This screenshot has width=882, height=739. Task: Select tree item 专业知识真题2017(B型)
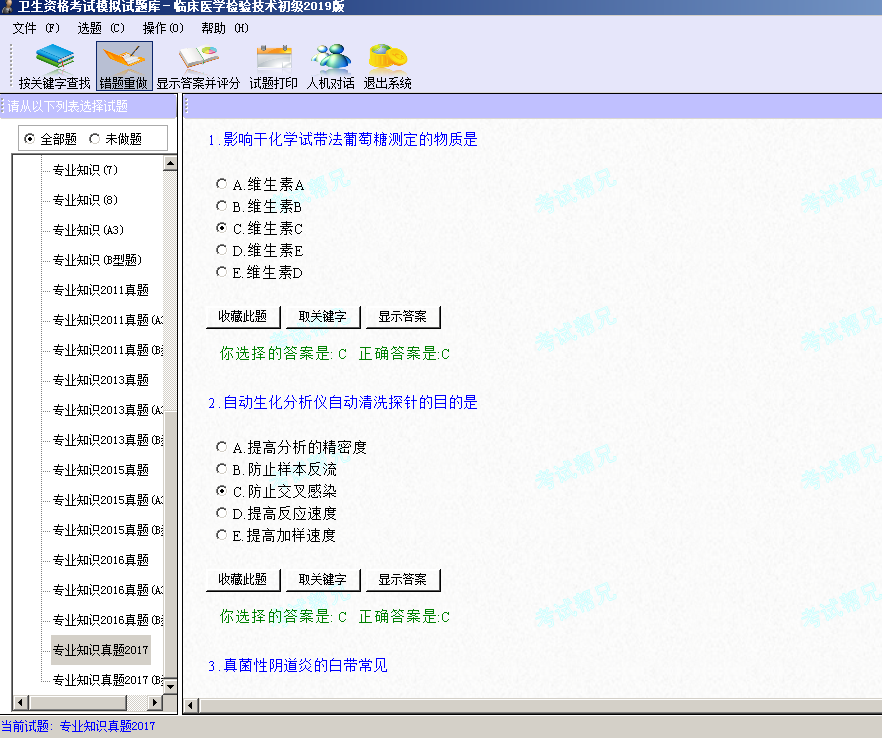[107, 680]
